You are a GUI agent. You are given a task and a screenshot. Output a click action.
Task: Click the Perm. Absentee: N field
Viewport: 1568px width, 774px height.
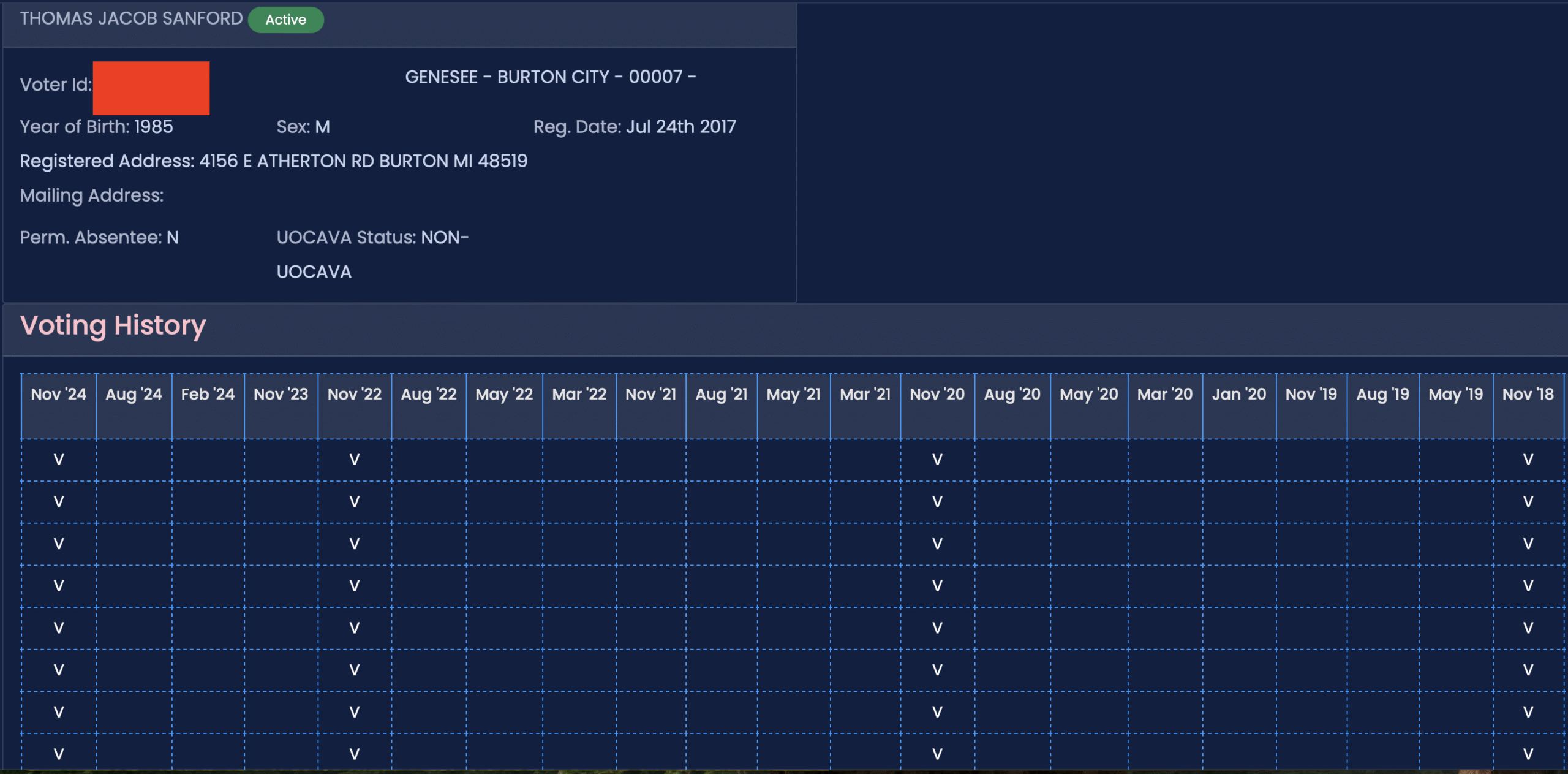point(99,238)
